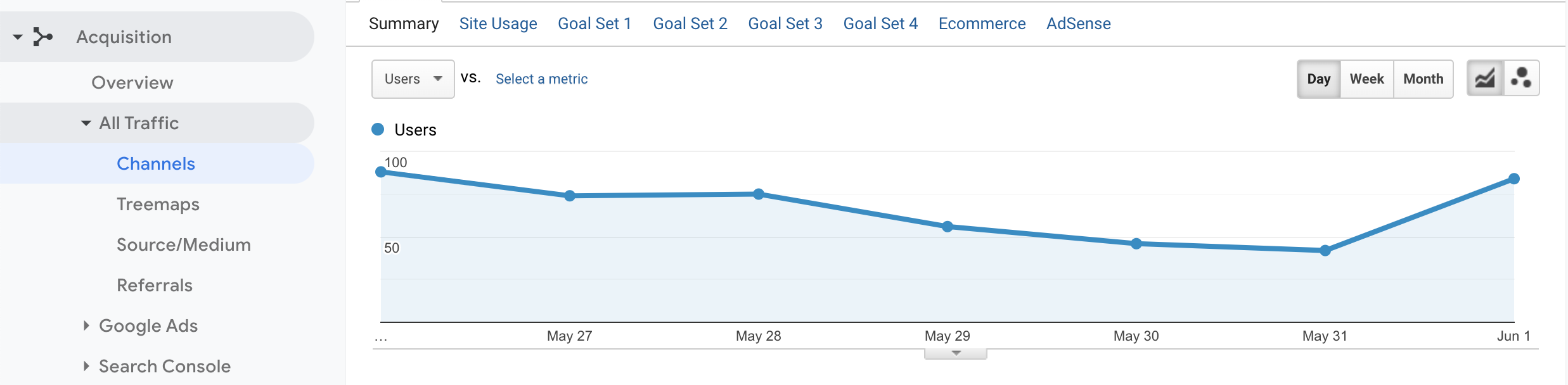Open the Site Usage tab
The width and height of the screenshot is (1568, 385).
click(x=498, y=23)
